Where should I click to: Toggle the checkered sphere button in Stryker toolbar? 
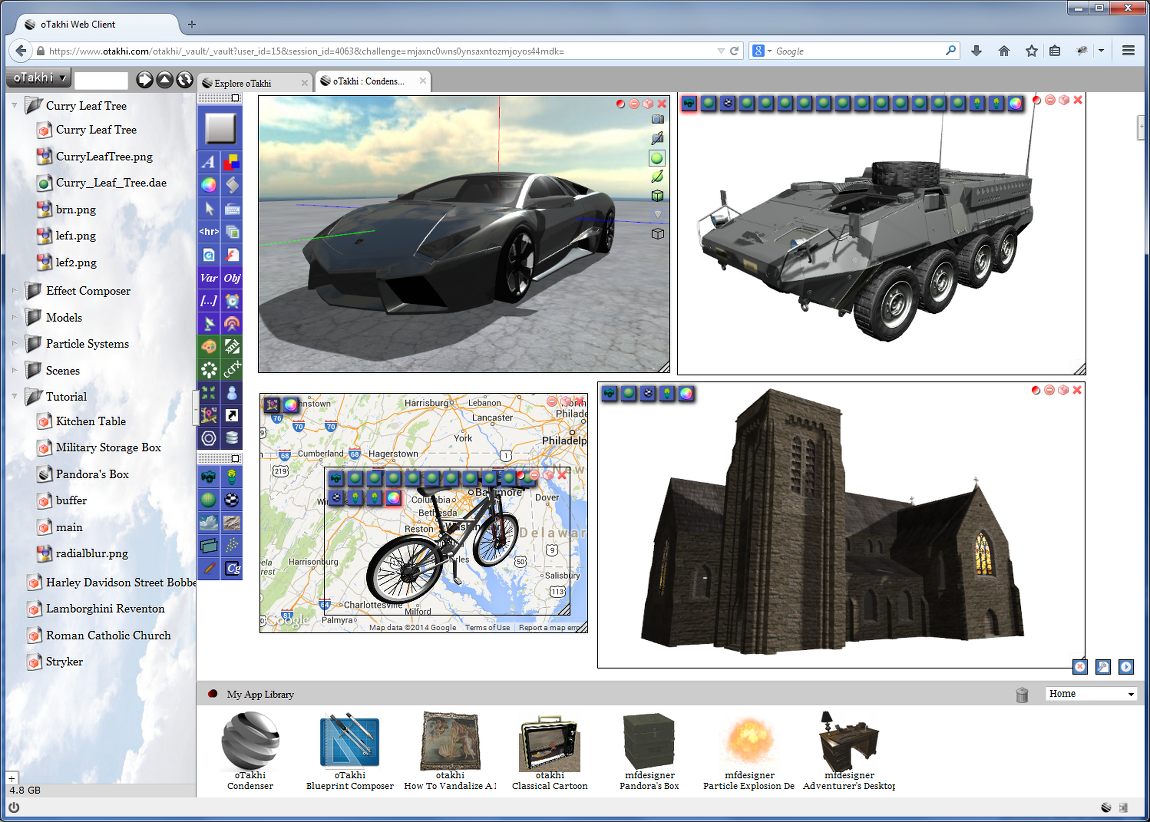coord(728,103)
